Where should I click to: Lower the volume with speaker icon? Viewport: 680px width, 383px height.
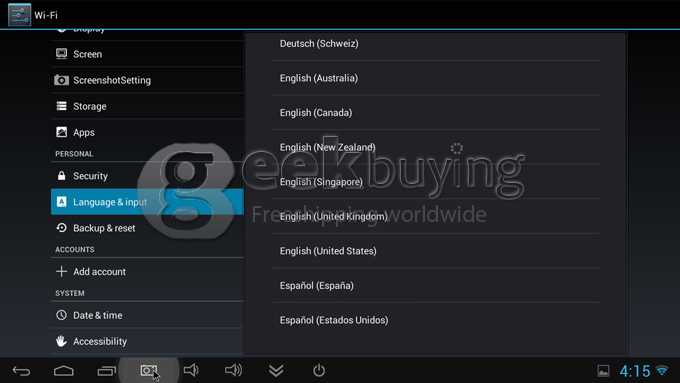pyautogui.click(x=191, y=370)
